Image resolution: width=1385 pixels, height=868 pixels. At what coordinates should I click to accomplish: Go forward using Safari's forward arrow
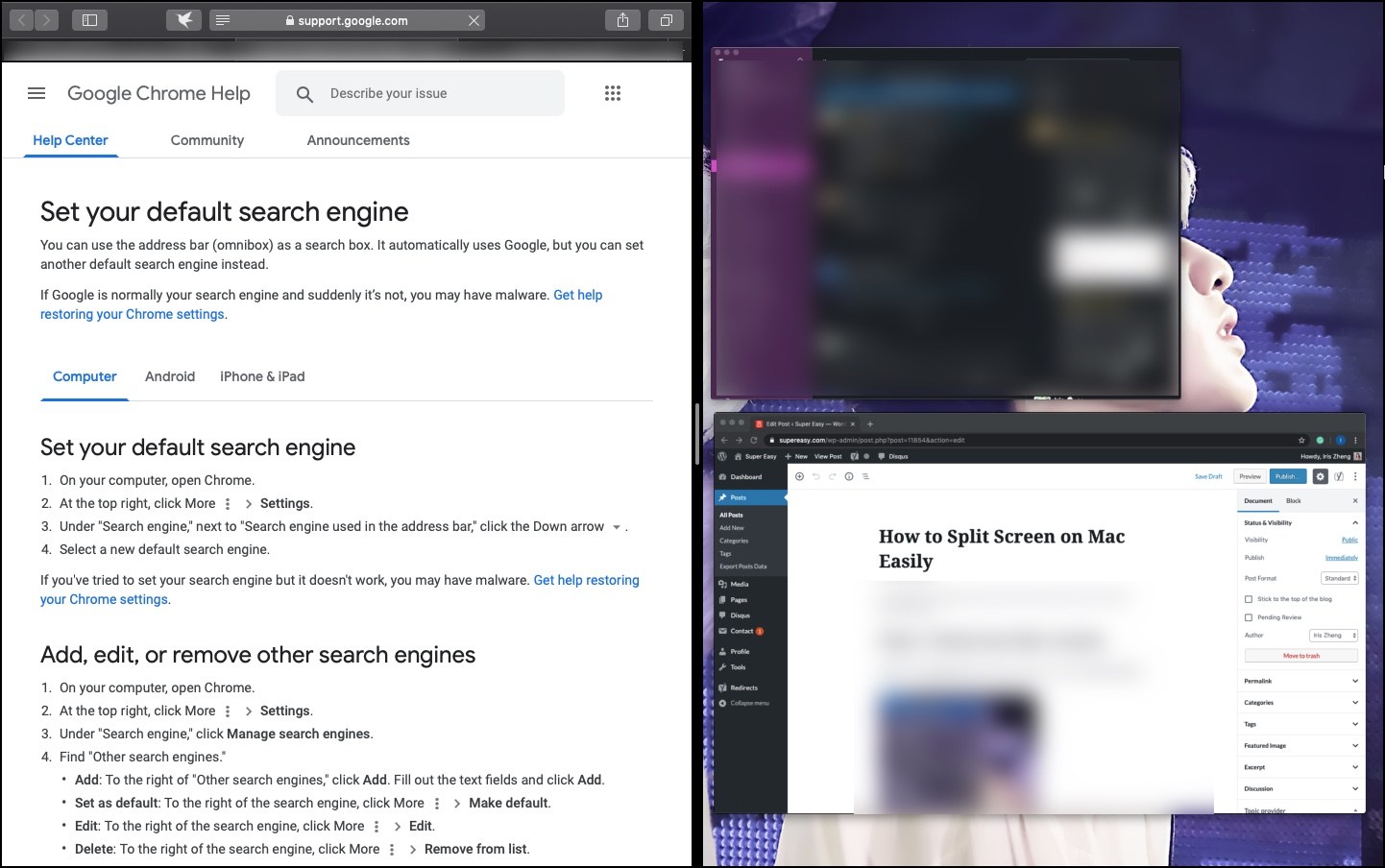click(x=47, y=20)
